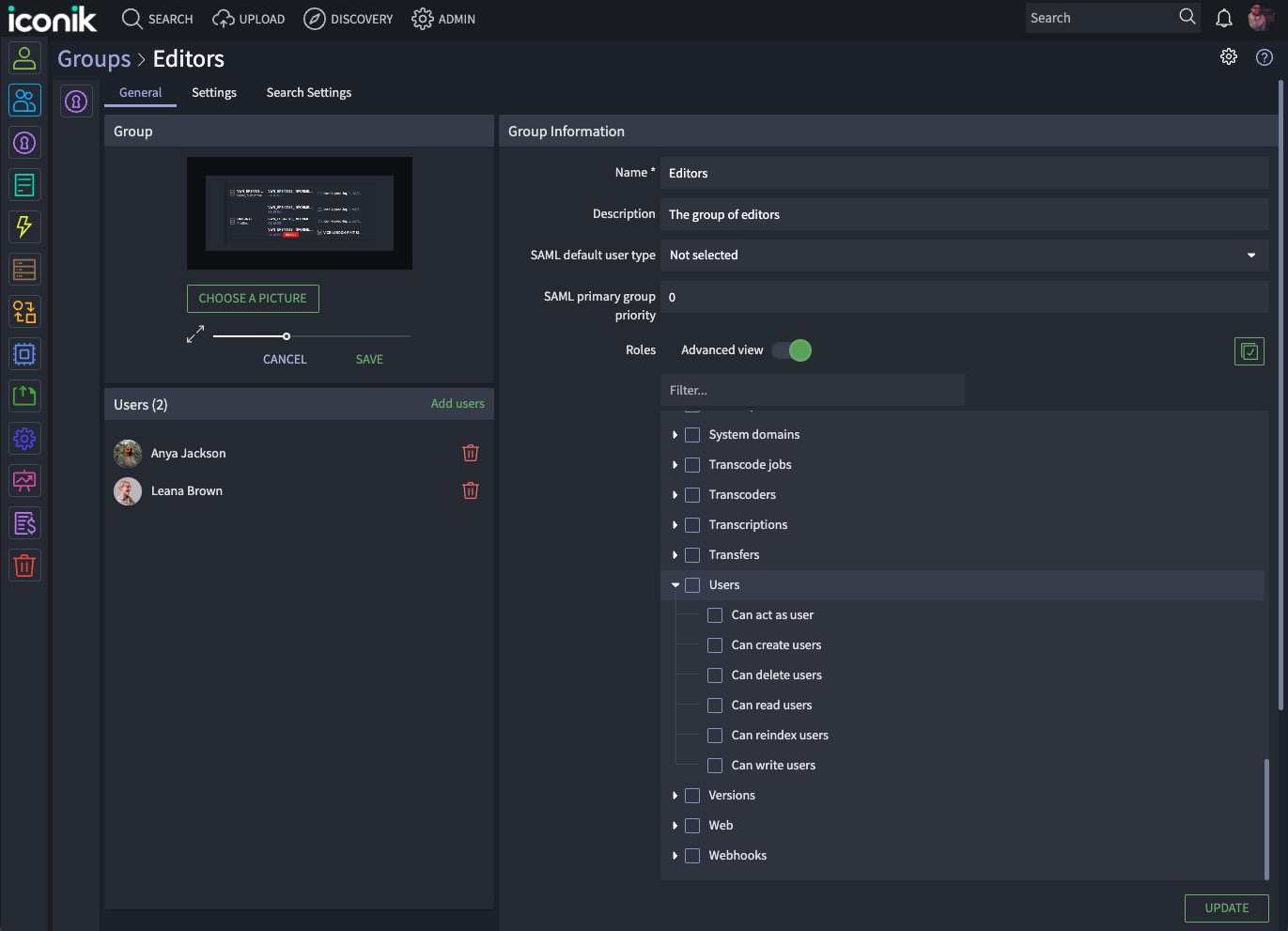Open the Search Settings tab
The image size is (1288, 931).
point(308,92)
